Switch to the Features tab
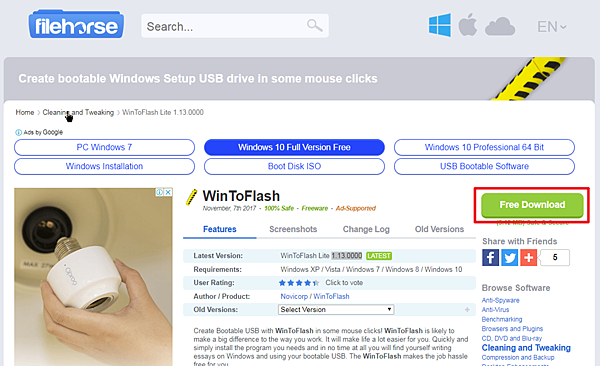Image resolution: width=600 pixels, height=366 pixels. [x=220, y=229]
